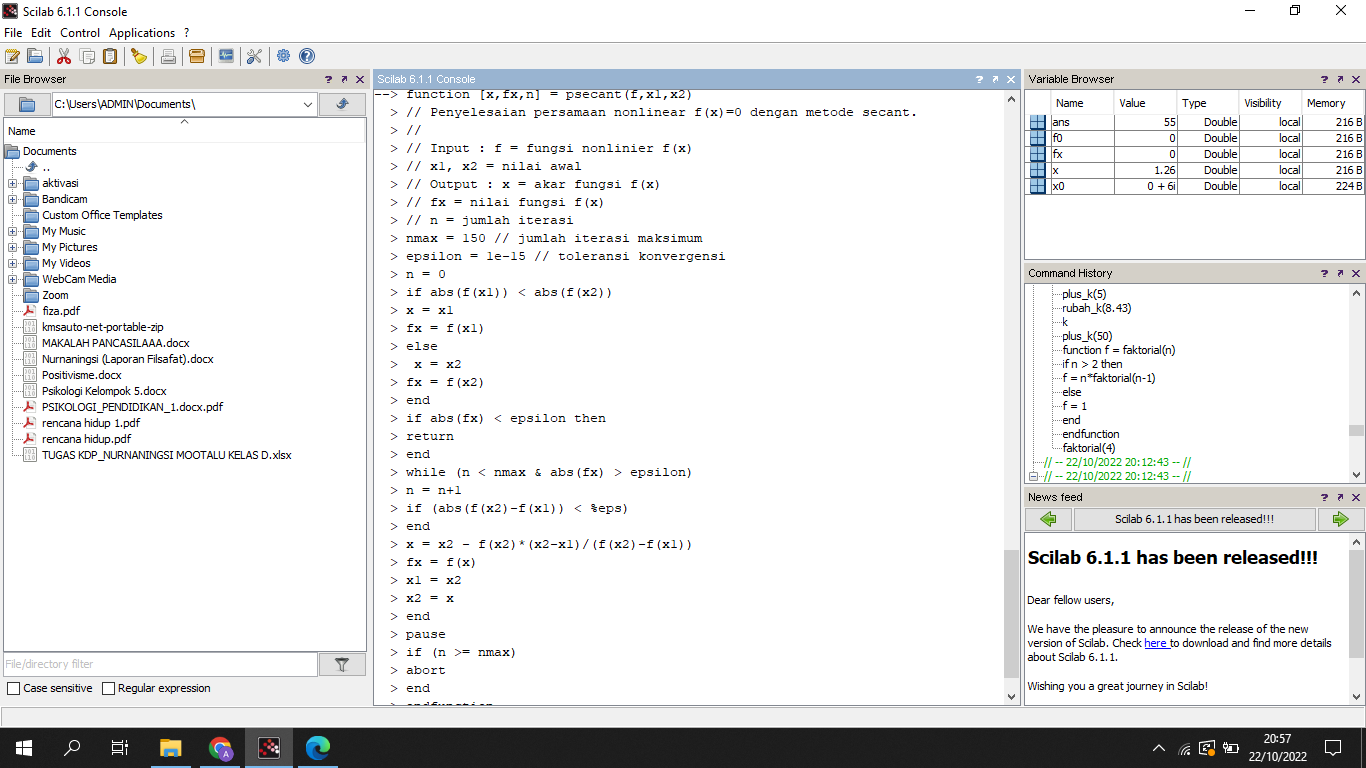The image size is (1366, 768).
Task: Open the Control menu
Action: (80, 33)
